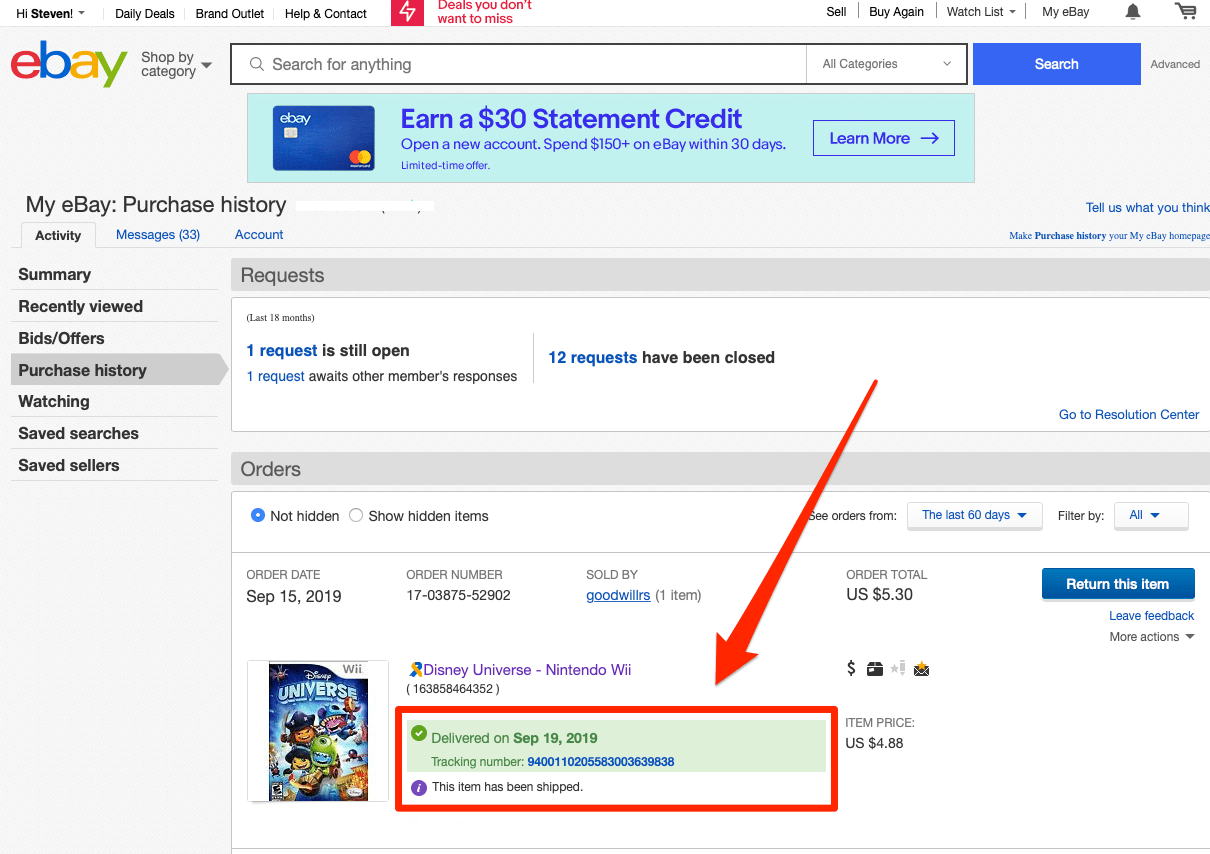Click the Deals you don't want to miss text

(x=485, y=12)
